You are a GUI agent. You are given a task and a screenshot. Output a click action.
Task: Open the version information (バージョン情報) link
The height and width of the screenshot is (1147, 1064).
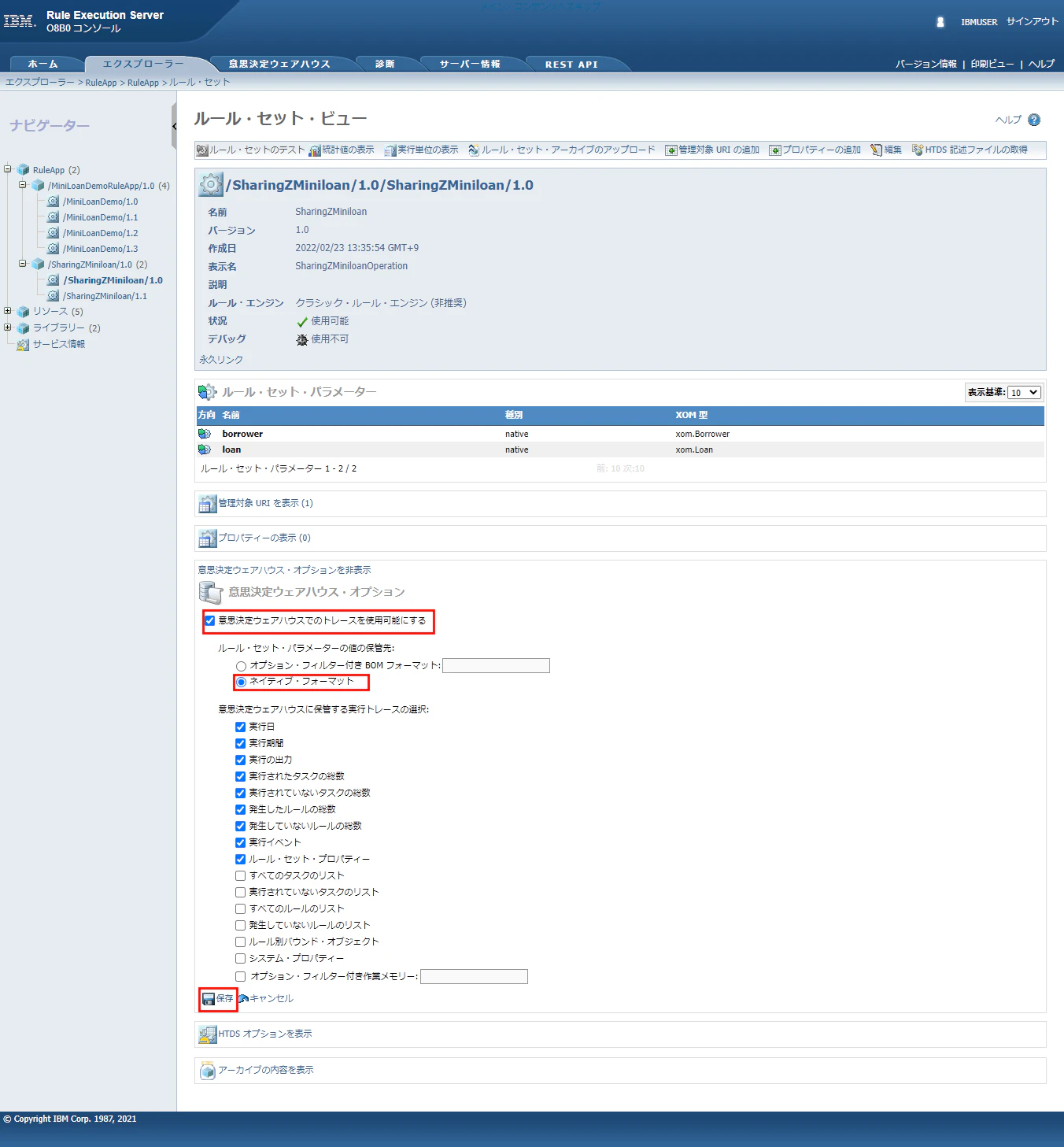[x=926, y=64]
